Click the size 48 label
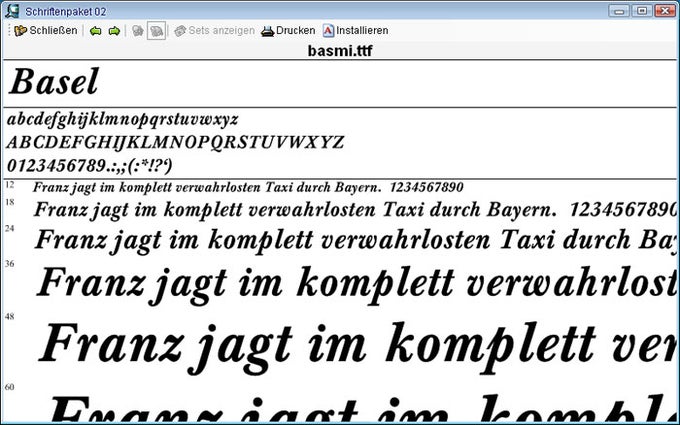Screen dimensions: 680x425 [x=10, y=316]
